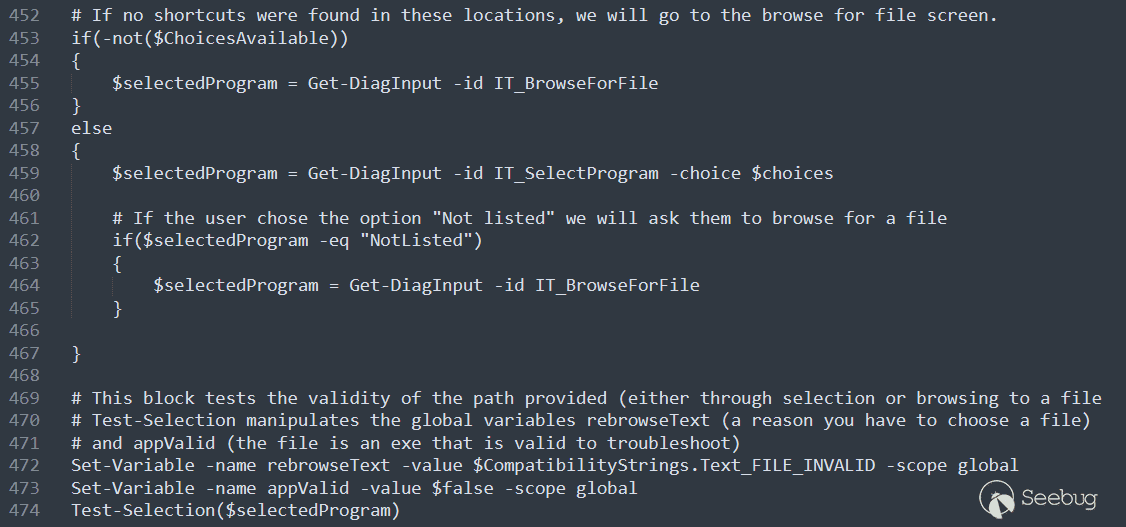
Task: Click line number 466 in the gutter
Action: (23, 331)
